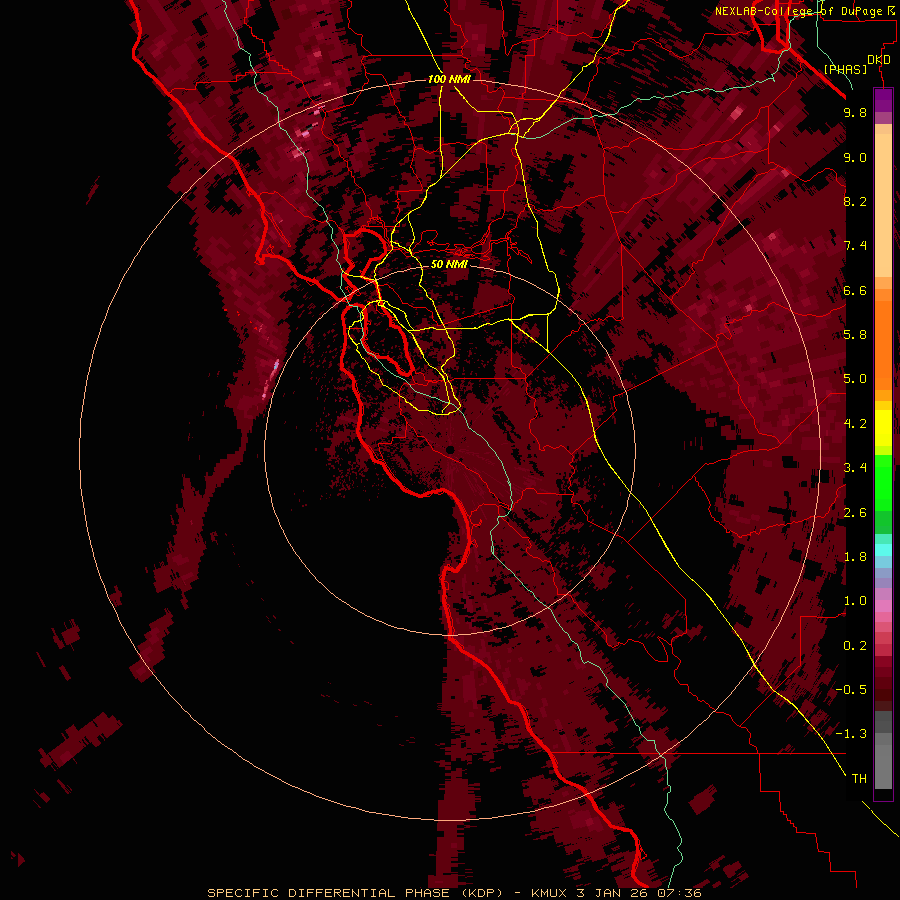900x900 pixels.
Task: Click the DKD unit label
Action: (x=879, y=60)
